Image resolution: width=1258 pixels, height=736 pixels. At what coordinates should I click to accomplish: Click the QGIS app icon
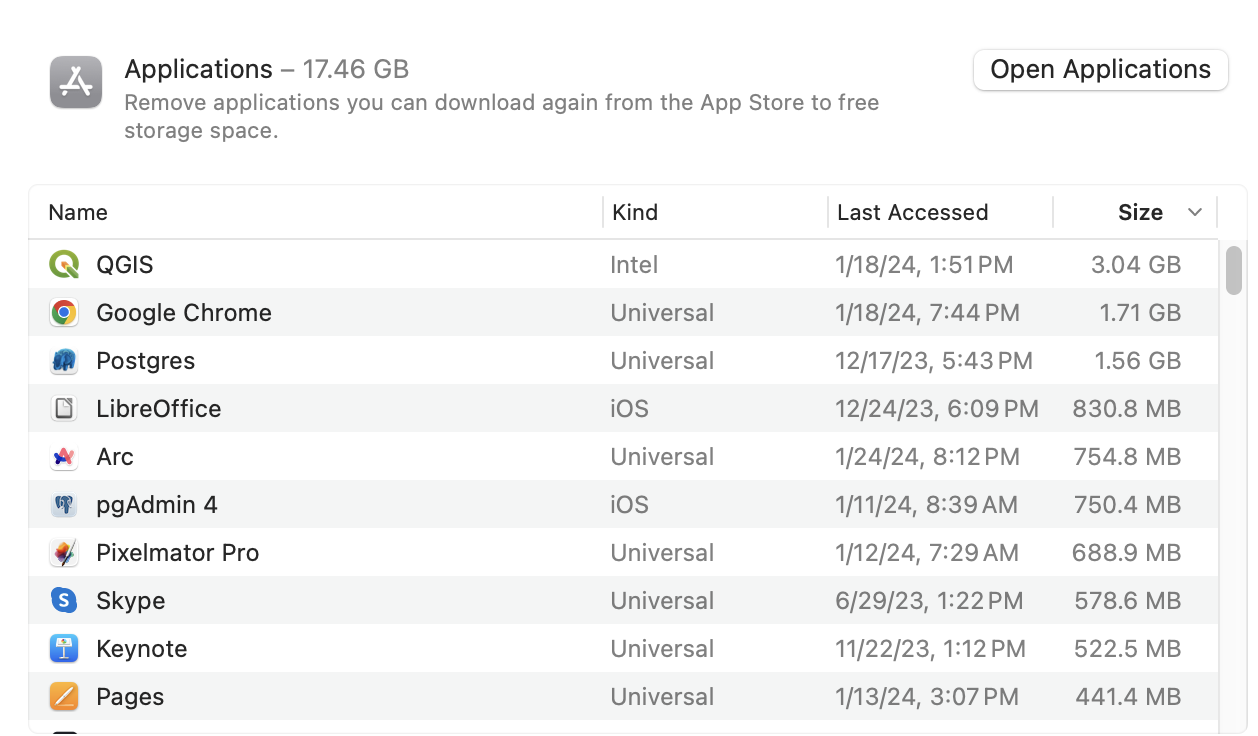(x=64, y=265)
